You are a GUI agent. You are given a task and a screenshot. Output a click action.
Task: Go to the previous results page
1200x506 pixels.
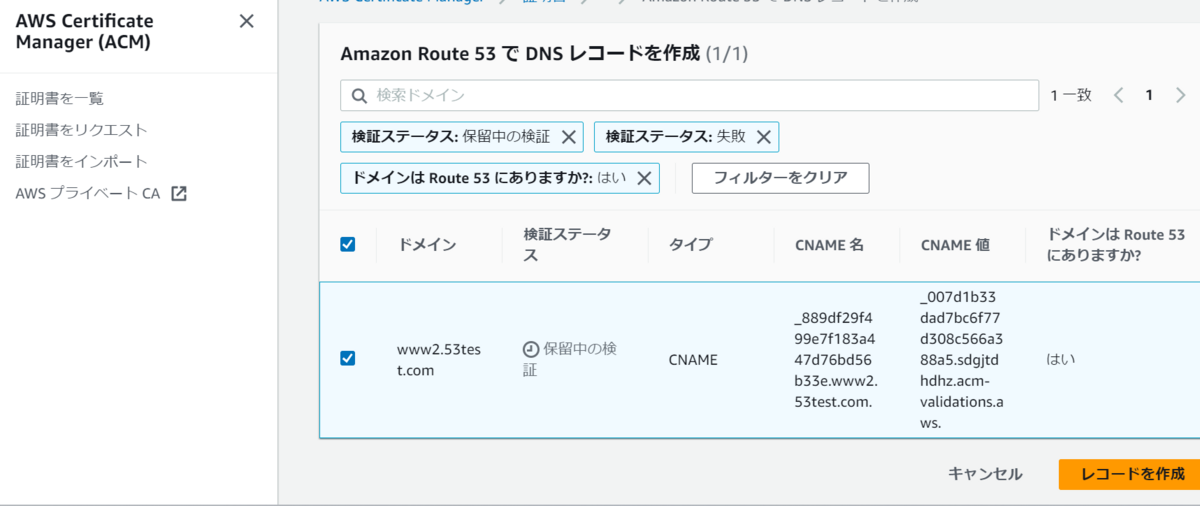click(1119, 95)
